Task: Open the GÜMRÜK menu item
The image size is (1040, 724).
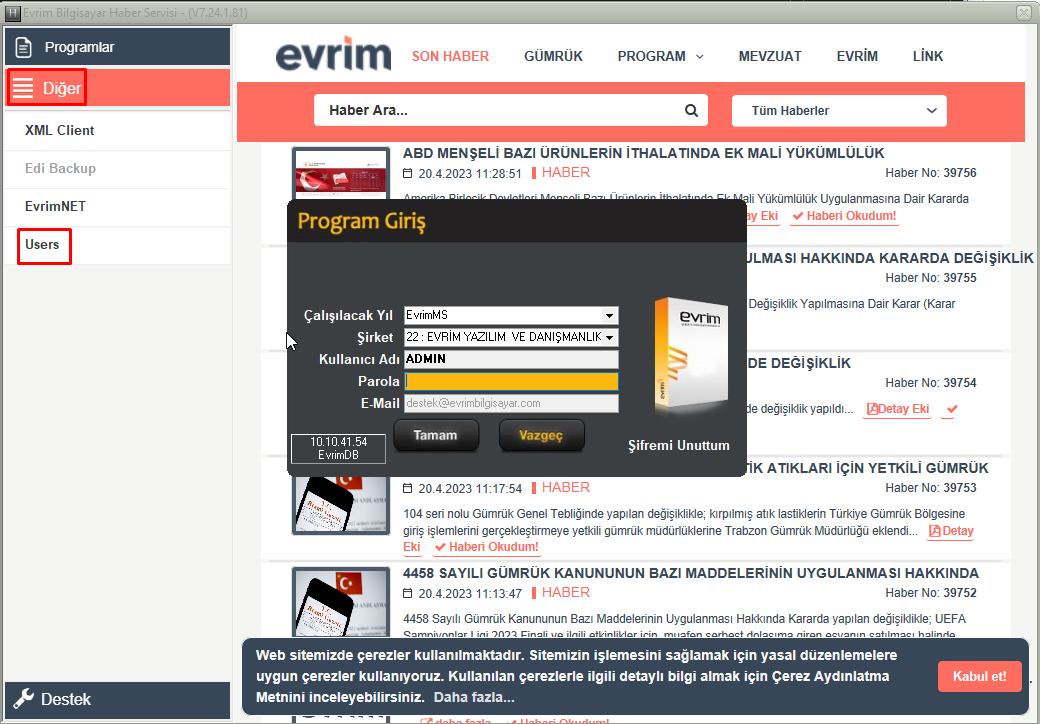Action: (x=553, y=56)
